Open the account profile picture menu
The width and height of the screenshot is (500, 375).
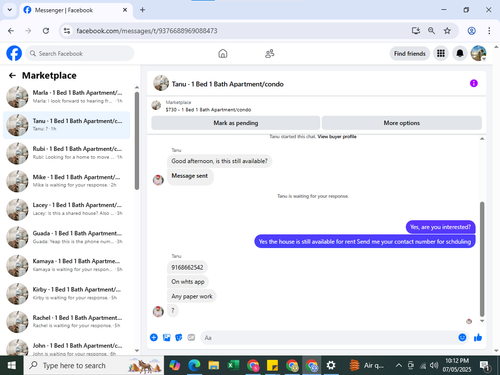point(478,53)
